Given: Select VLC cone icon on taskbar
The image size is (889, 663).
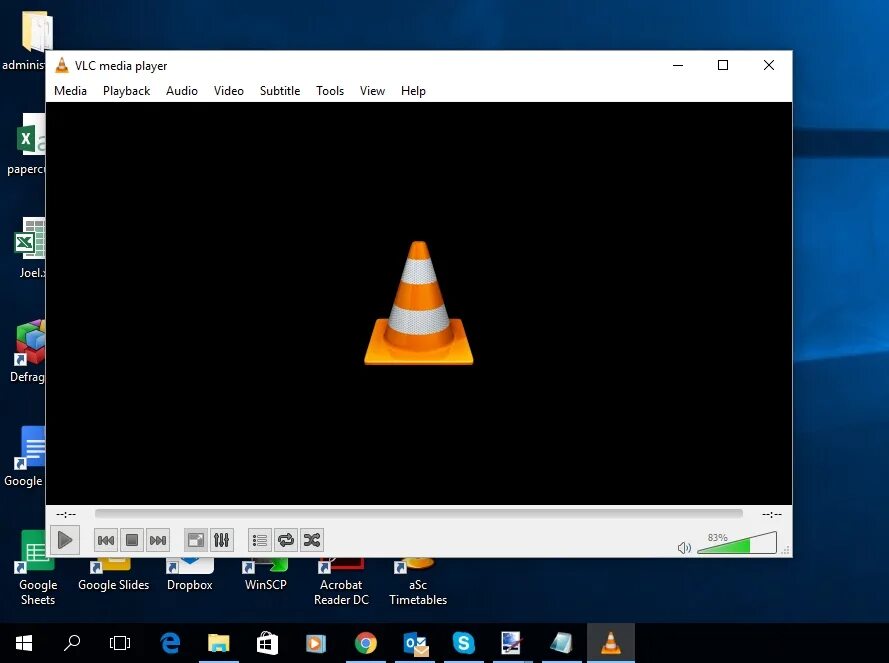Looking at the screenshot, I should click(x=611, y=643).
